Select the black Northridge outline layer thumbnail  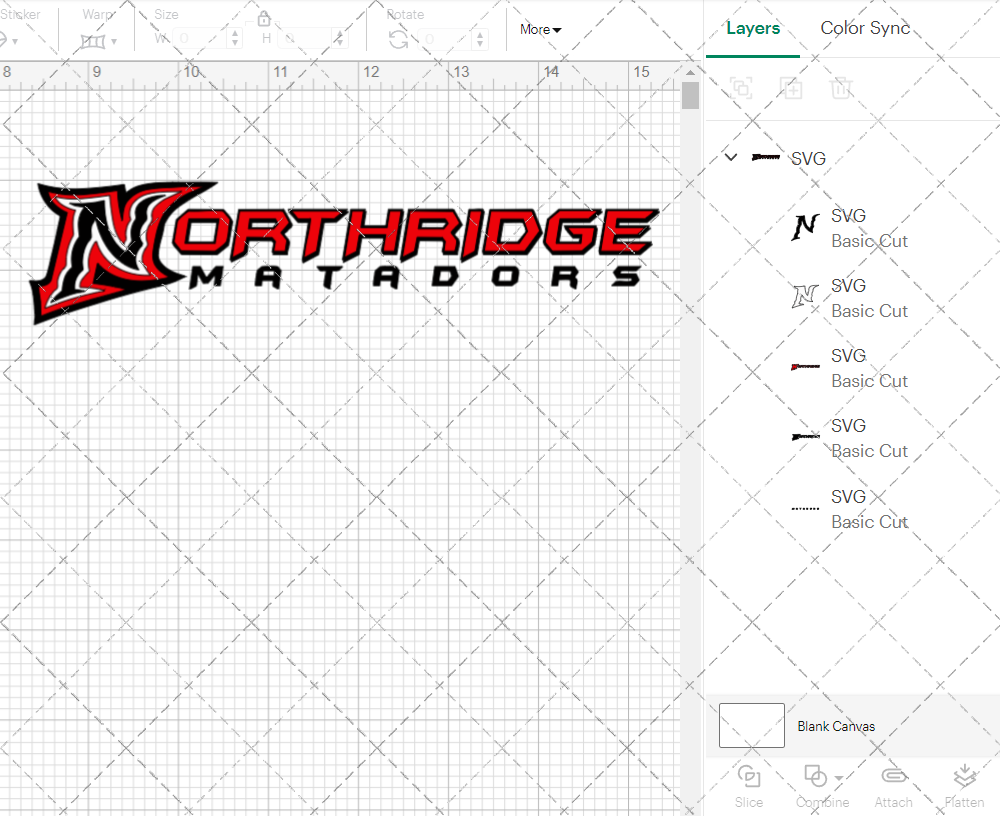[805, 436]
